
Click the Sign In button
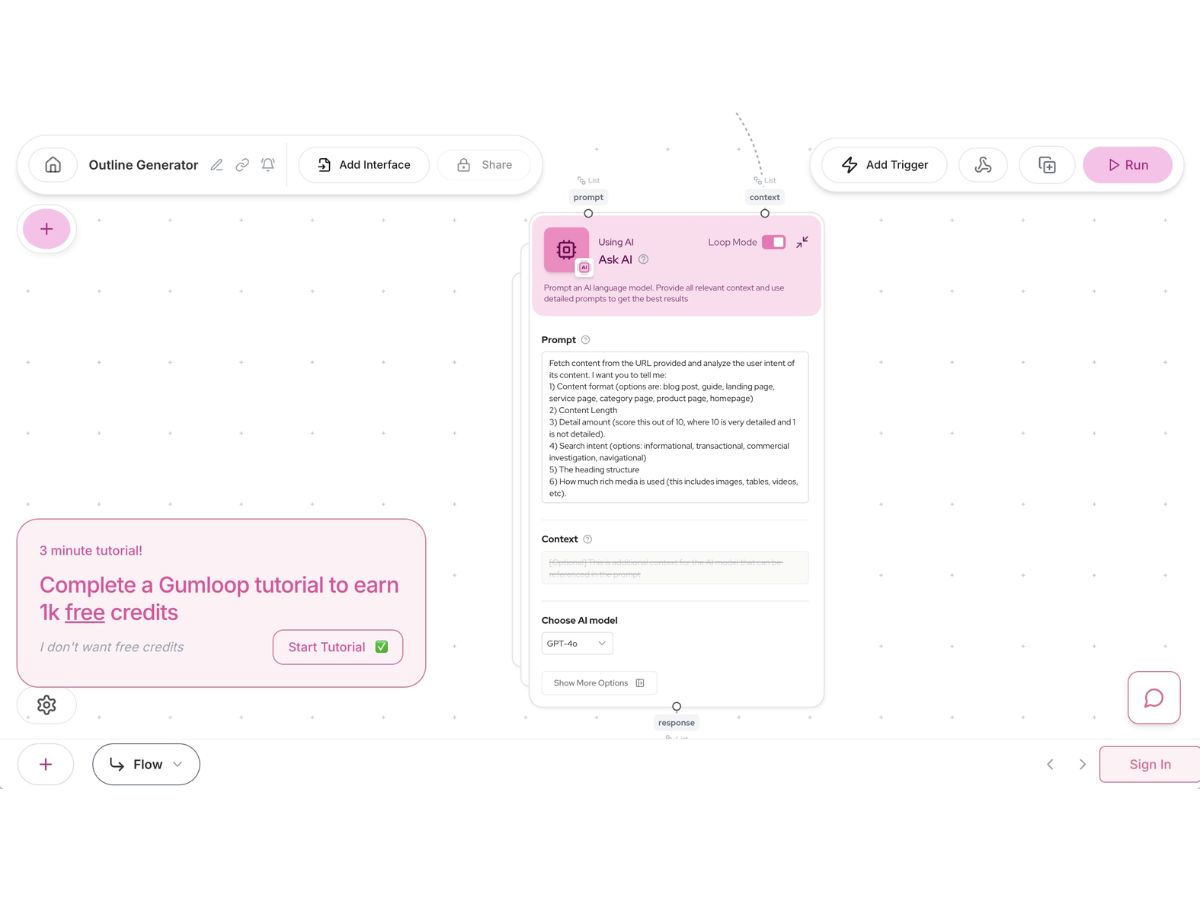point(1150,764)
